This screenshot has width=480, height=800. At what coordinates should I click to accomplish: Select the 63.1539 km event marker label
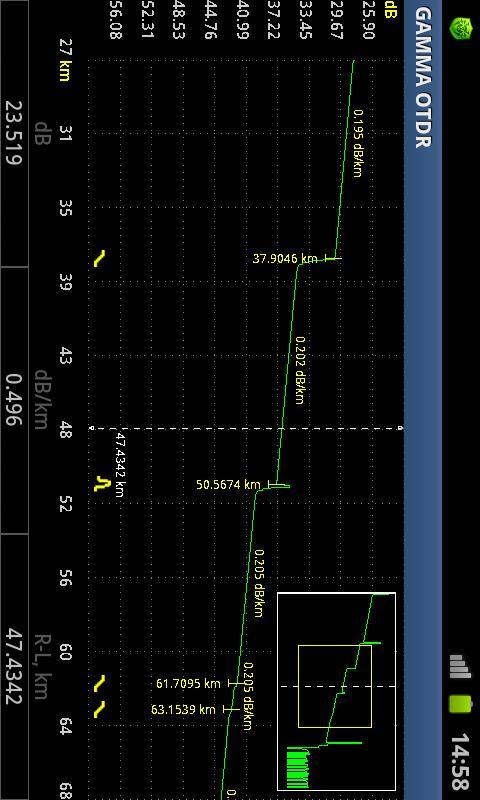tap(183, 709)
